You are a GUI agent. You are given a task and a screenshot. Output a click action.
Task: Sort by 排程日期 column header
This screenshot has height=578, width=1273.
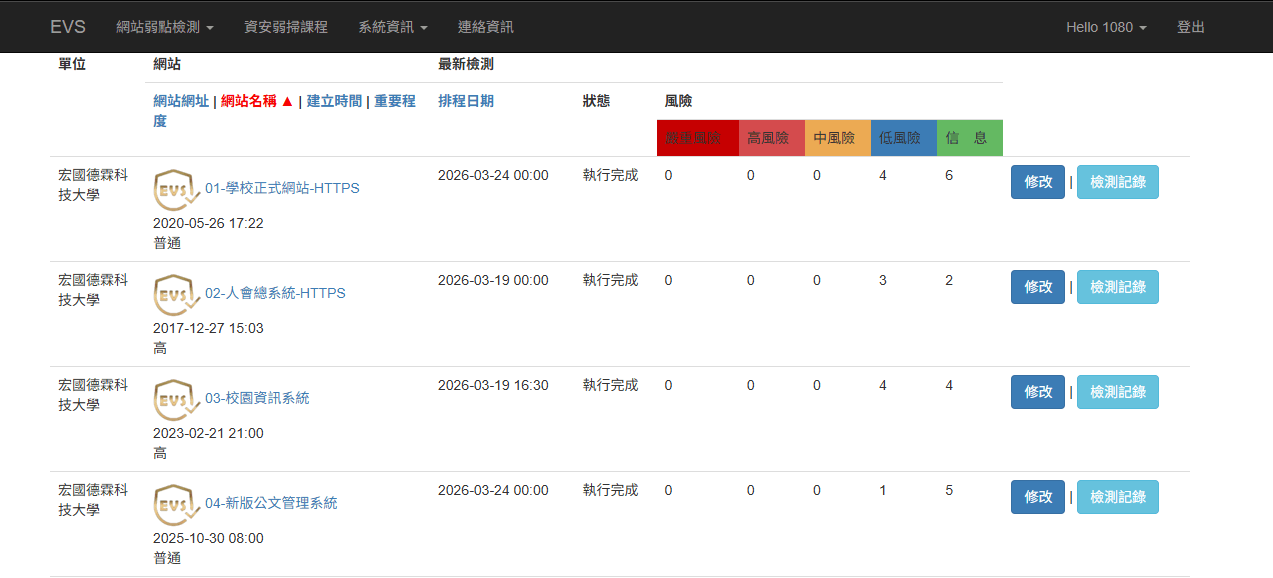(x=466, y=101)
